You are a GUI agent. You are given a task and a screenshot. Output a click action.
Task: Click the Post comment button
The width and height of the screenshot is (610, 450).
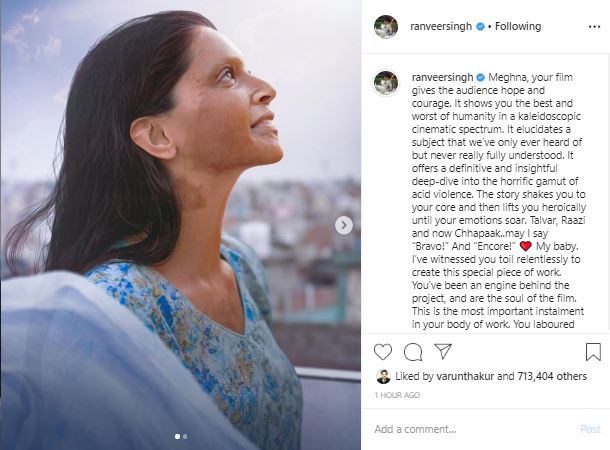[x=590, y=429]
